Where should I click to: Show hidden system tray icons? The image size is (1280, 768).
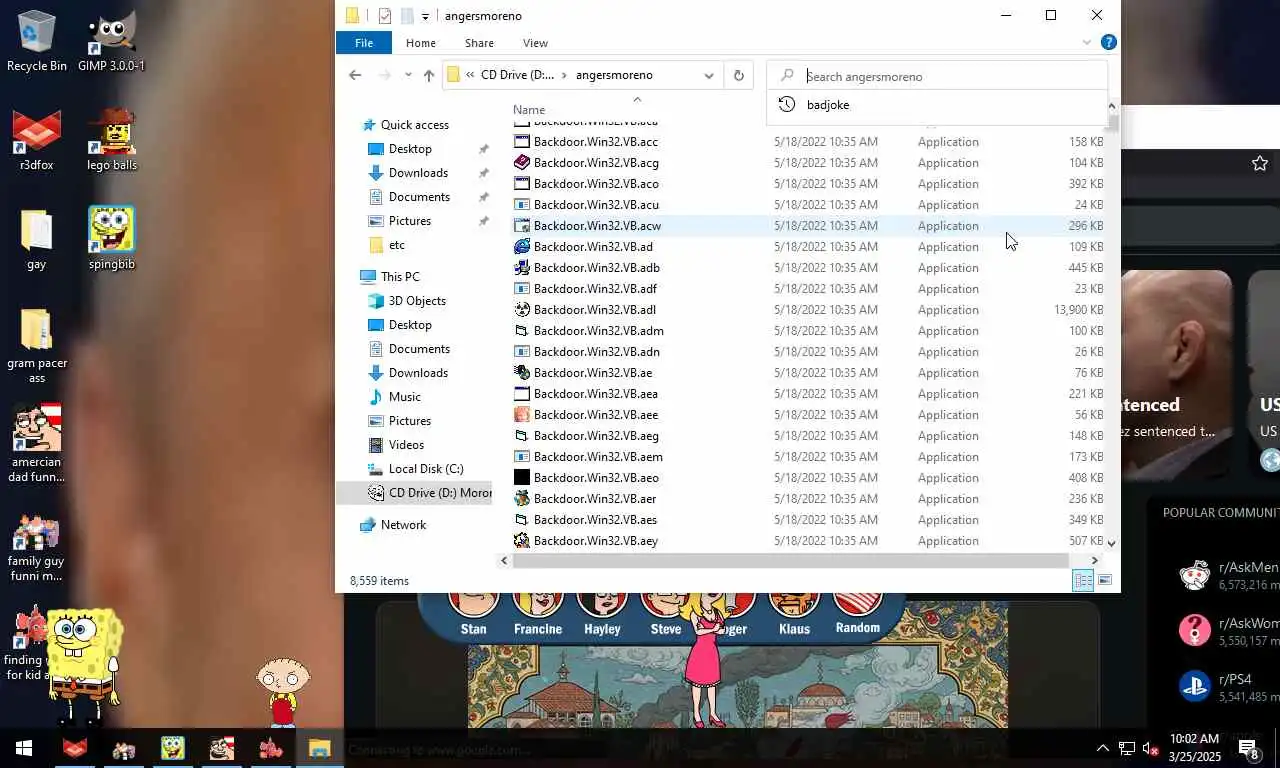pyautogui.click(x=1103, y=748)
